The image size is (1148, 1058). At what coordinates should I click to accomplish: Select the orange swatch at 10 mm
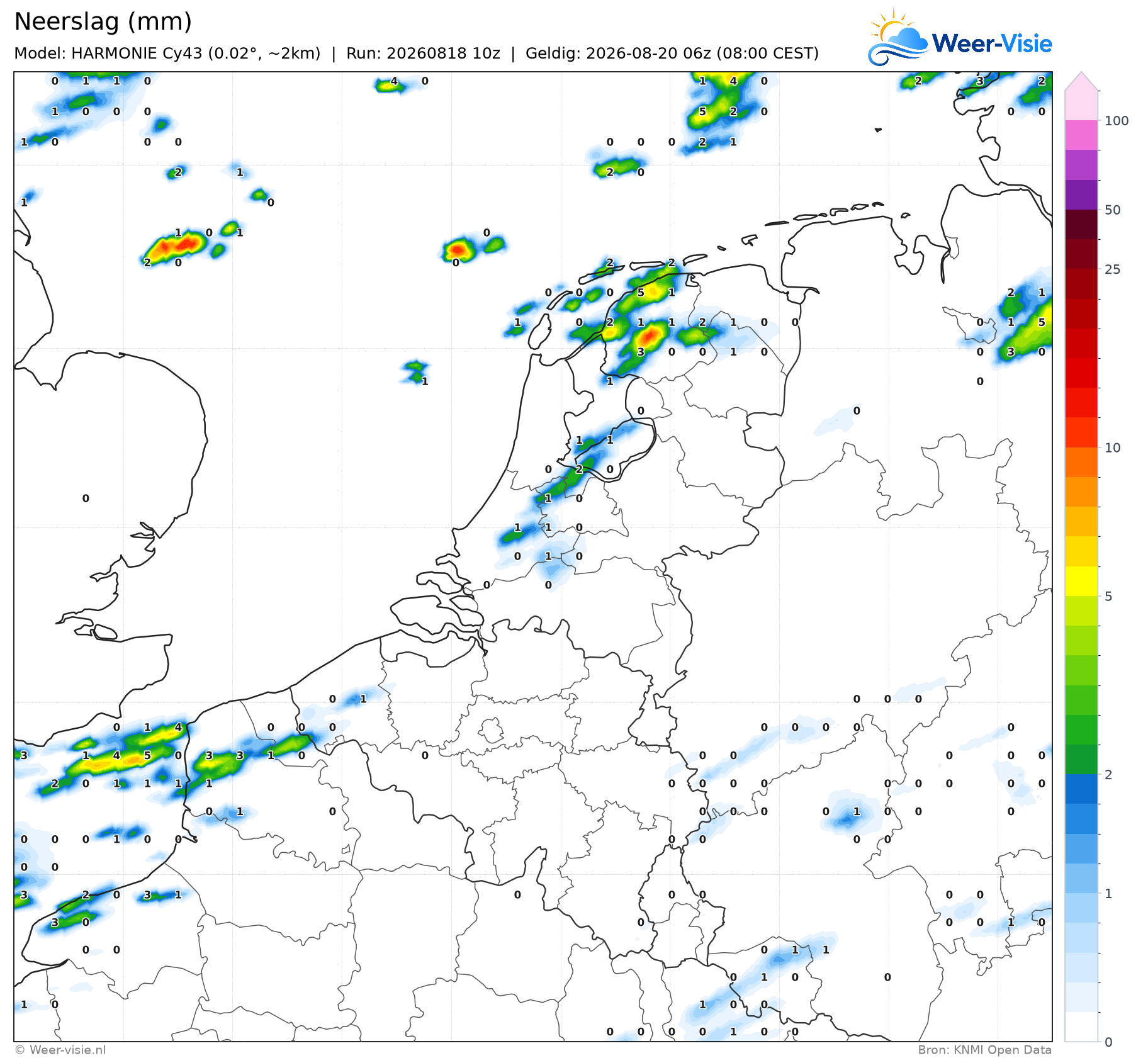1081,462
